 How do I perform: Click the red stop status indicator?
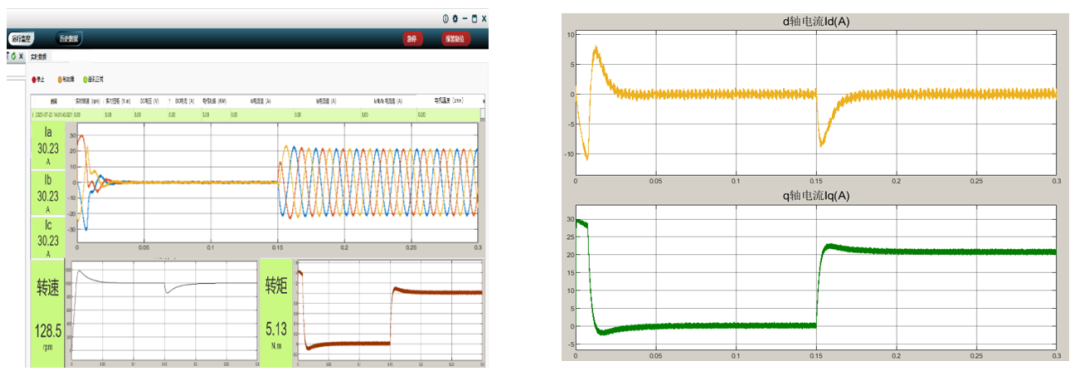coord(34,80)
